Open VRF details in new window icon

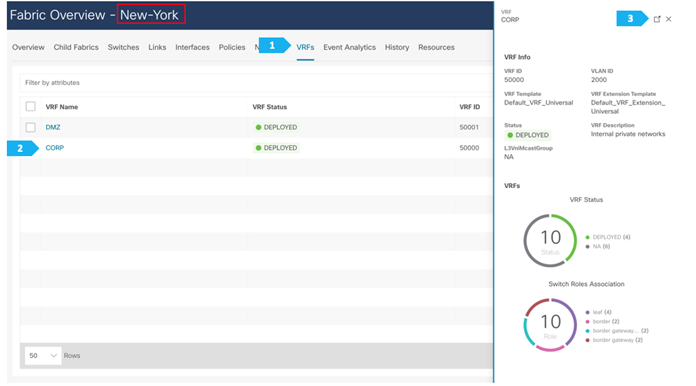pos(657,19)
